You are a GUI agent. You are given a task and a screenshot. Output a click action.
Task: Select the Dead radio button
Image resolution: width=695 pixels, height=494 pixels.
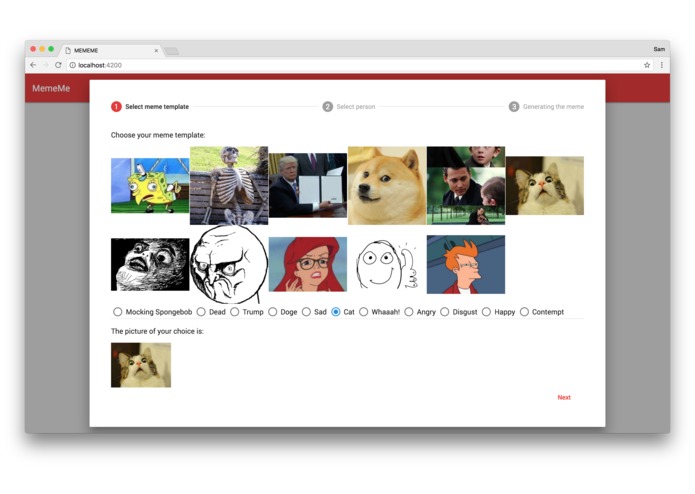tap(201, 312)
